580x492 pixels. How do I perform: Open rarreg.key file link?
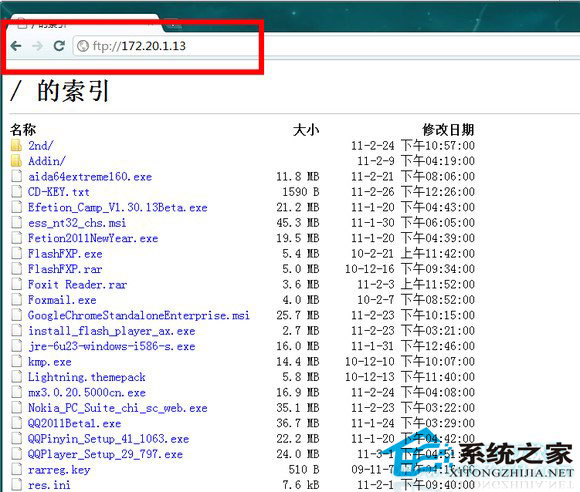coord(59,470)
